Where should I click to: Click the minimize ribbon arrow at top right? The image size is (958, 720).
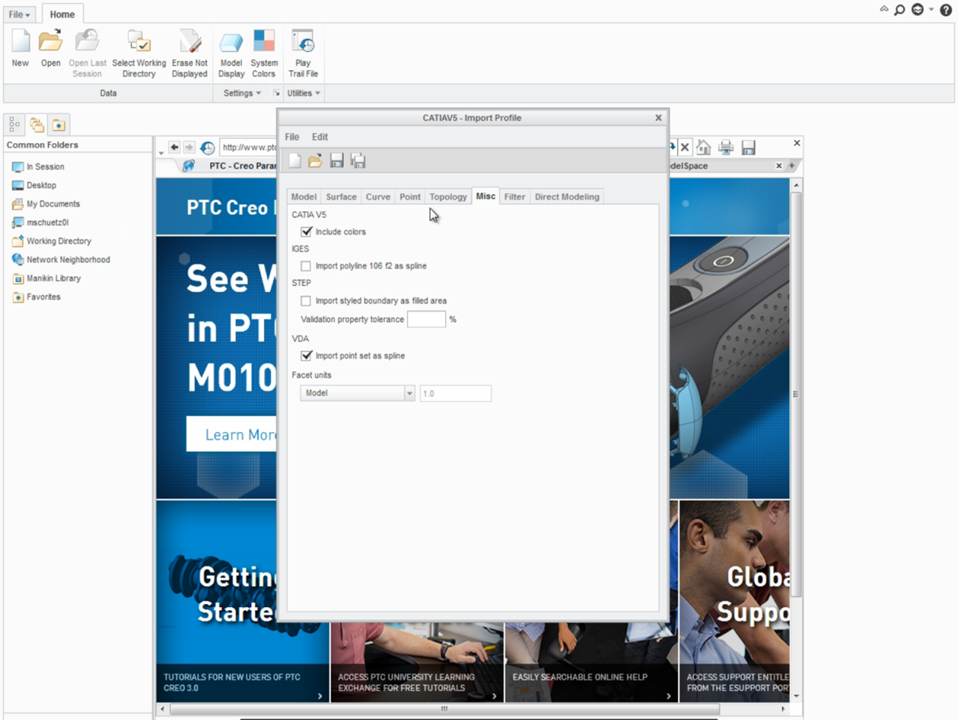pyautogui.click(x=883, y=9)
